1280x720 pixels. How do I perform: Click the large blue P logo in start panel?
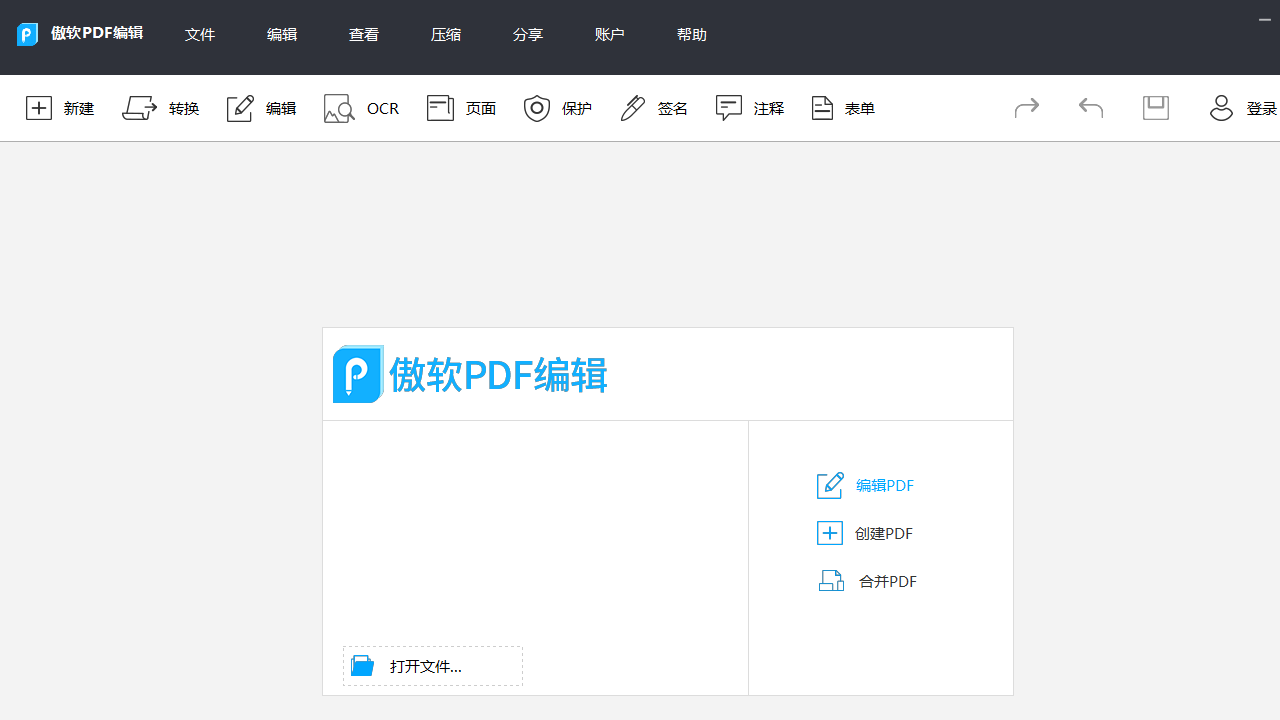point(358,374)
